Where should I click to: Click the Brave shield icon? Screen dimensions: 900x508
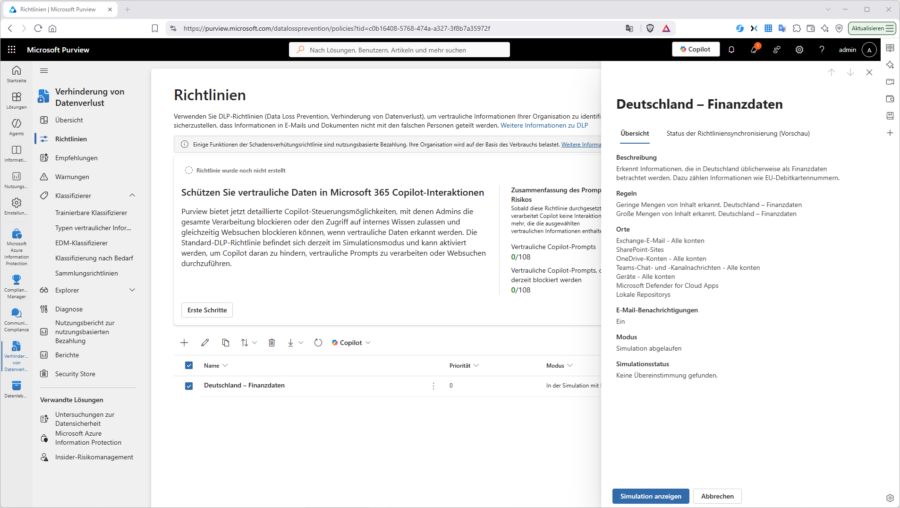(x=650, y=28)
